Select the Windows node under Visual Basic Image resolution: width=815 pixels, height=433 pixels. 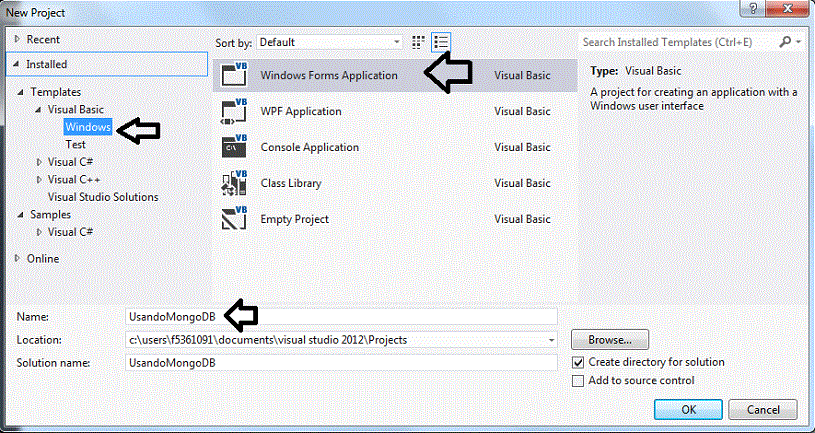(x=88, y=127)
